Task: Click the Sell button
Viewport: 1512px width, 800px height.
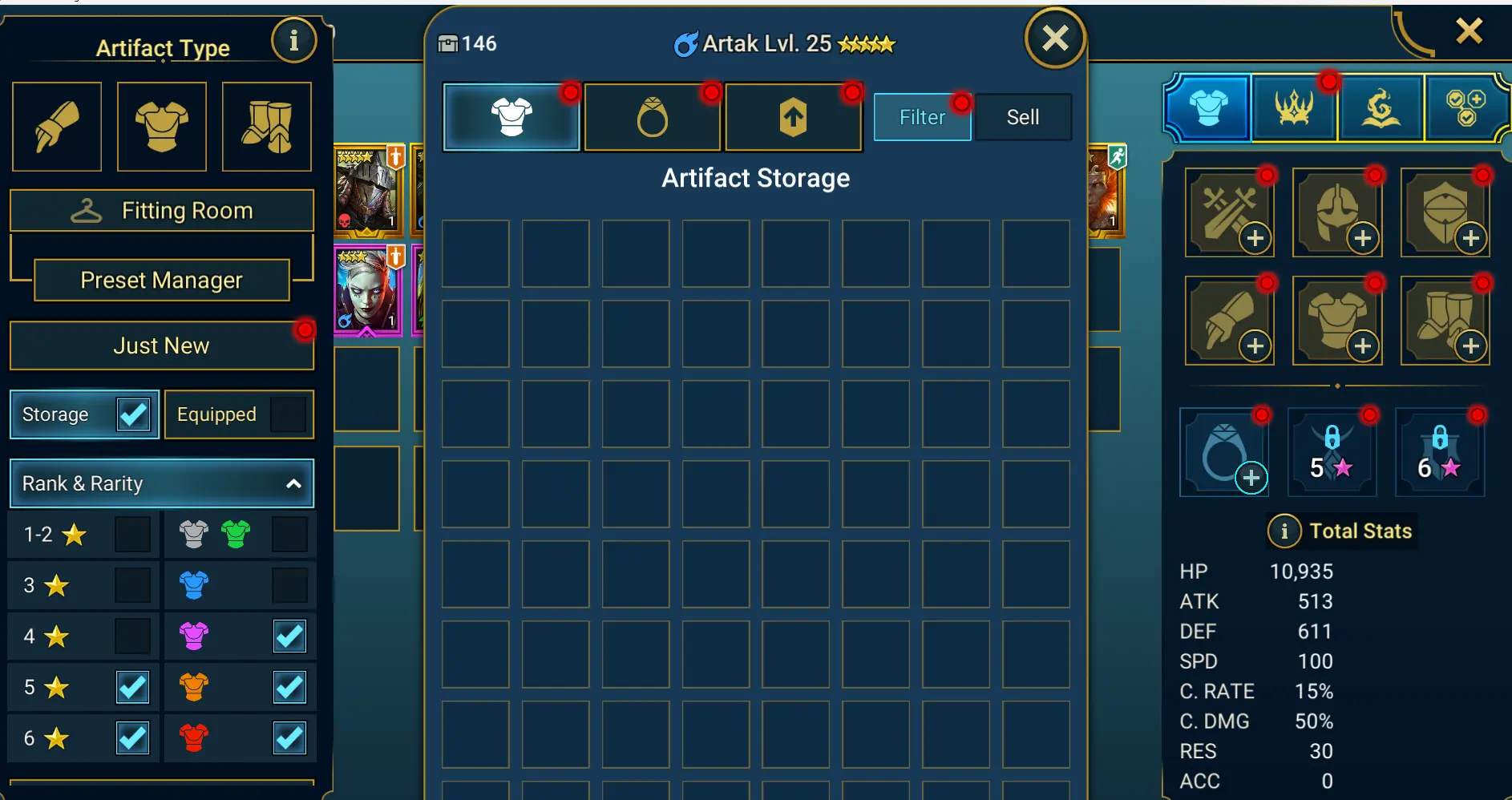Action: pyautogui.click(x=1023, y=117)
